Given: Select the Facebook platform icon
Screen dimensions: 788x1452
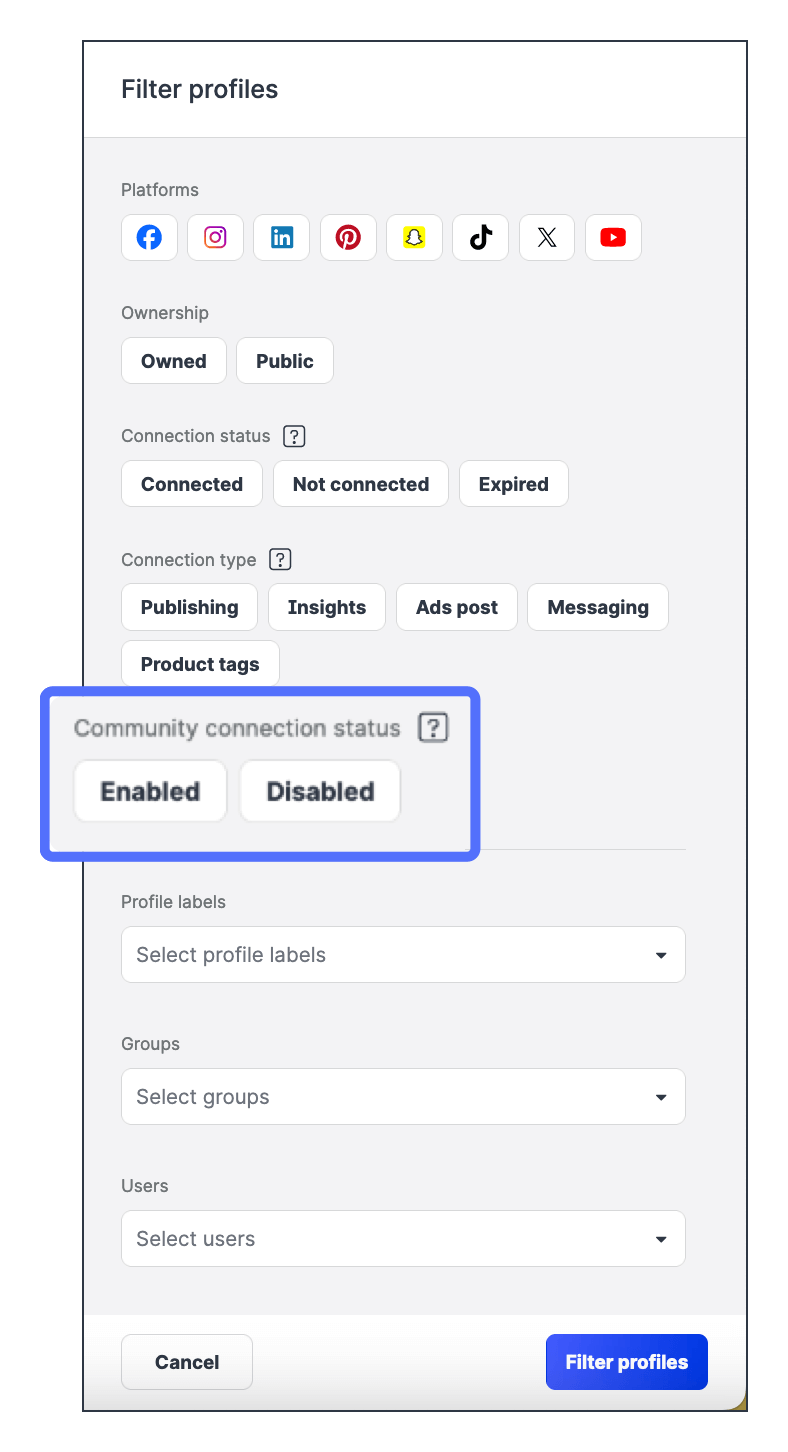Looking at the screenshot, I should point(148,237).
